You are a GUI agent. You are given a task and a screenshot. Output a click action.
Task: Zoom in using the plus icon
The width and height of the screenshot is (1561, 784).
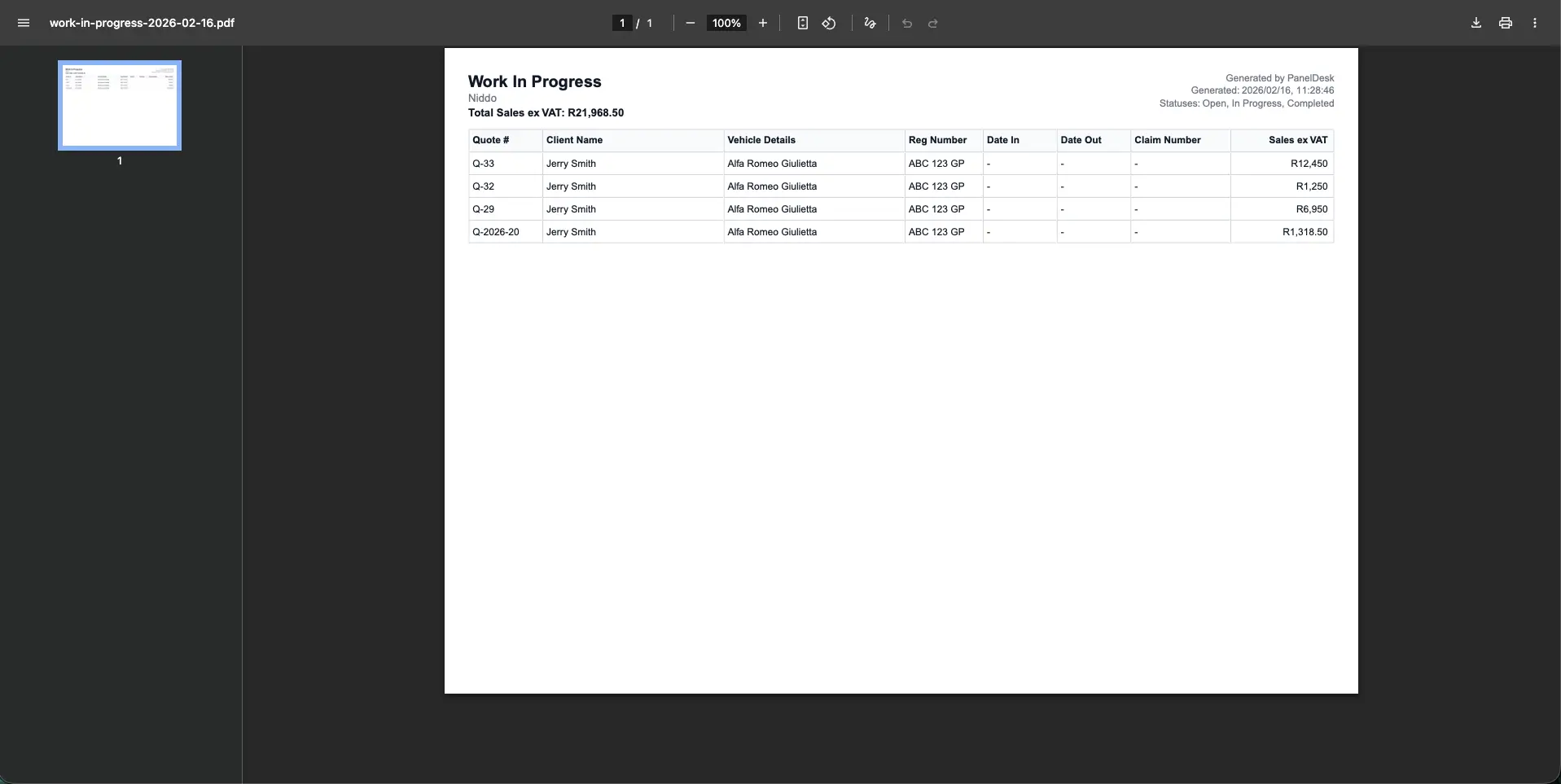(762, 23)
